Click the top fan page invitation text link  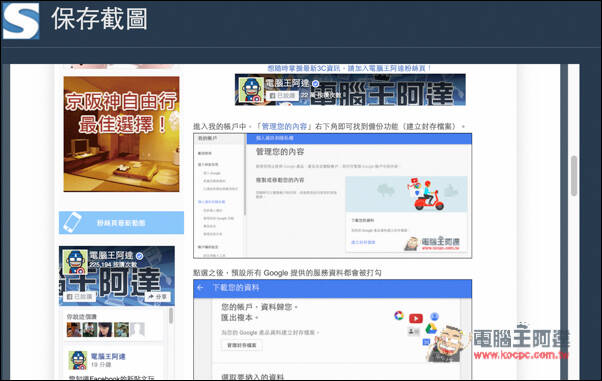(x=349, y=68)
